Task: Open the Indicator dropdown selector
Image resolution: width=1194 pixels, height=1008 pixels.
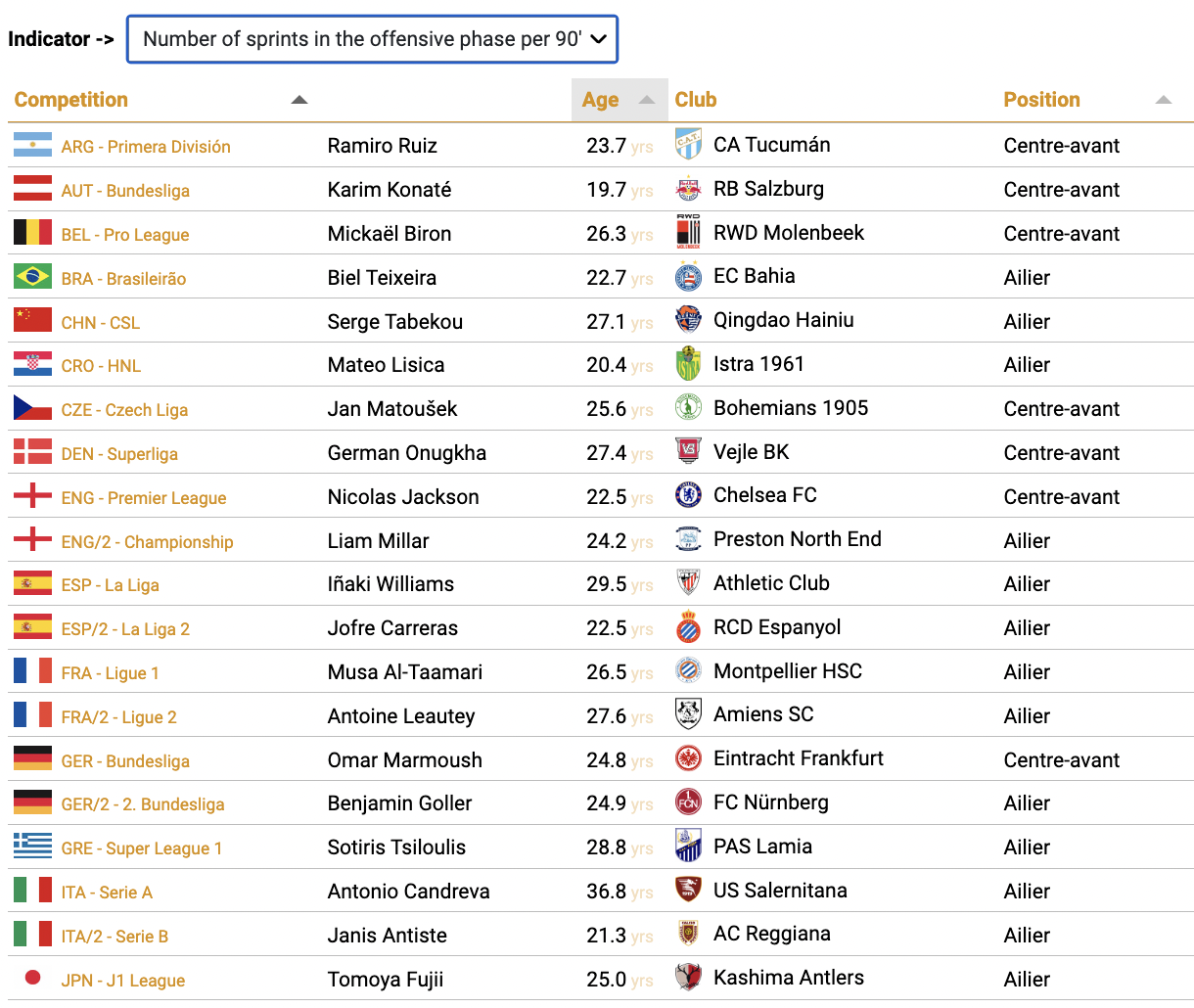Action: click(x=372, y=39)
